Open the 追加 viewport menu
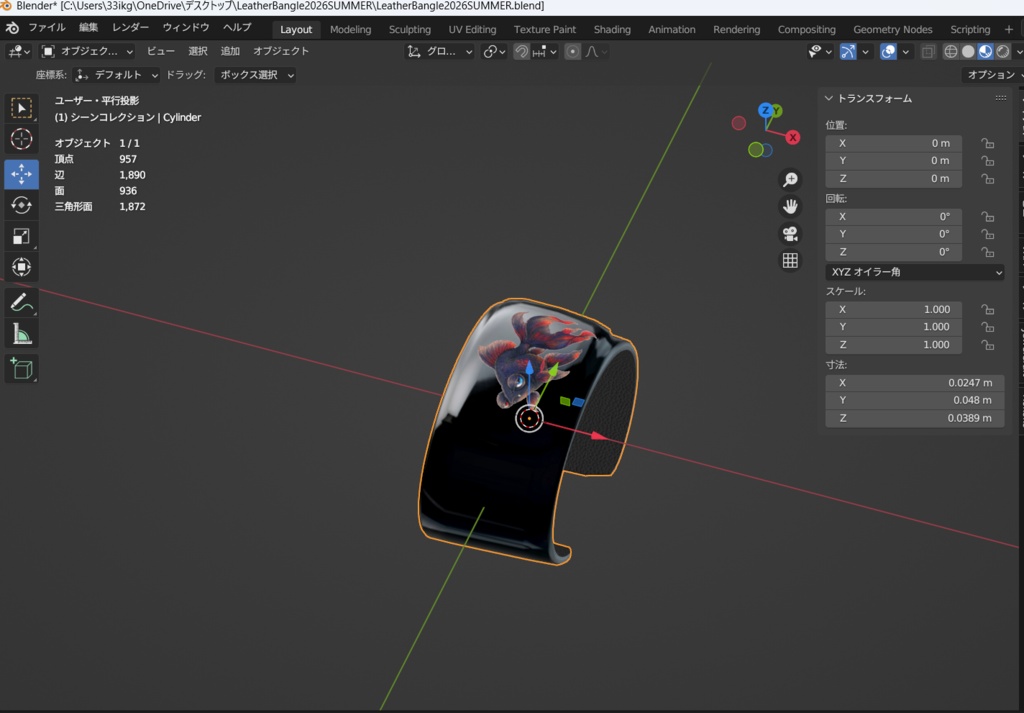The width and height of the screenshot is (1024, 713). 230,52
